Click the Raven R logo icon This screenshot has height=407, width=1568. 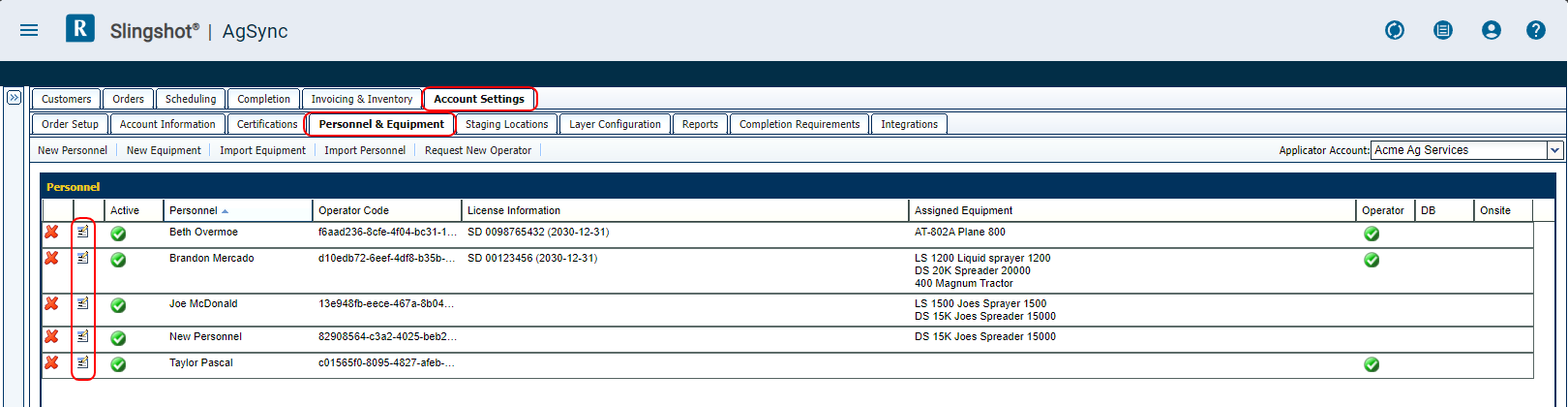click(x=80, y=28)
